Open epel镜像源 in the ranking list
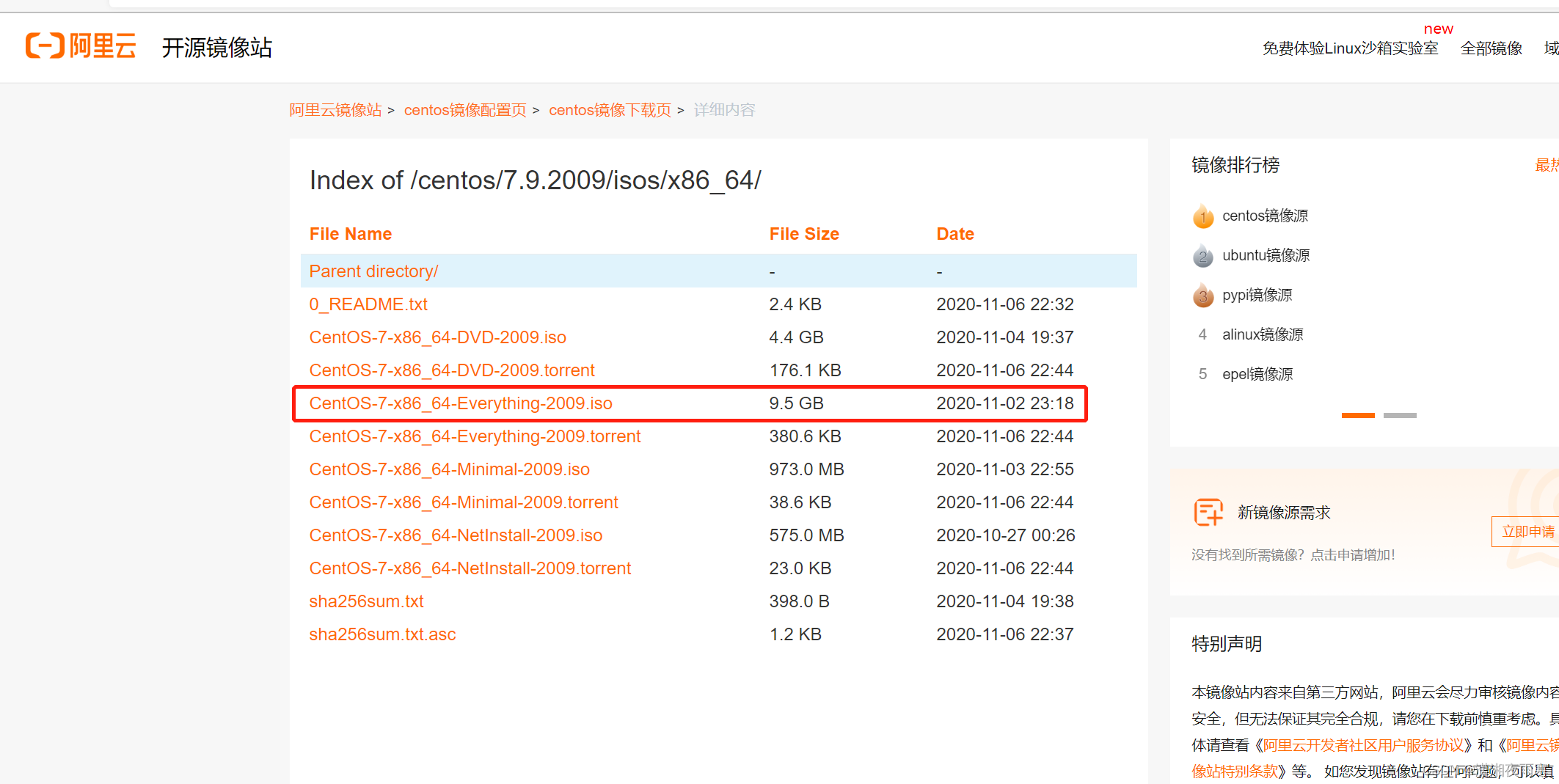The width and height of the screenshot is (1559, 784). (x=1257, y=374)
